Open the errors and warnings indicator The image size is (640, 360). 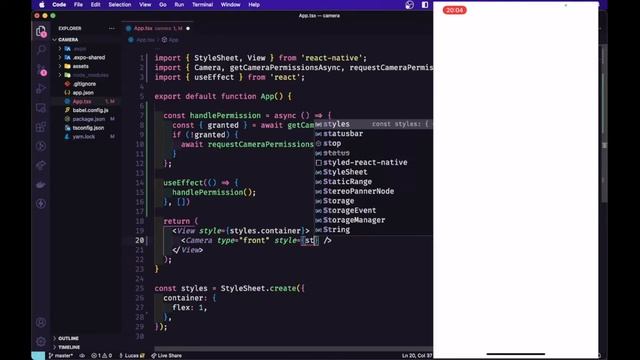point(102,356)
